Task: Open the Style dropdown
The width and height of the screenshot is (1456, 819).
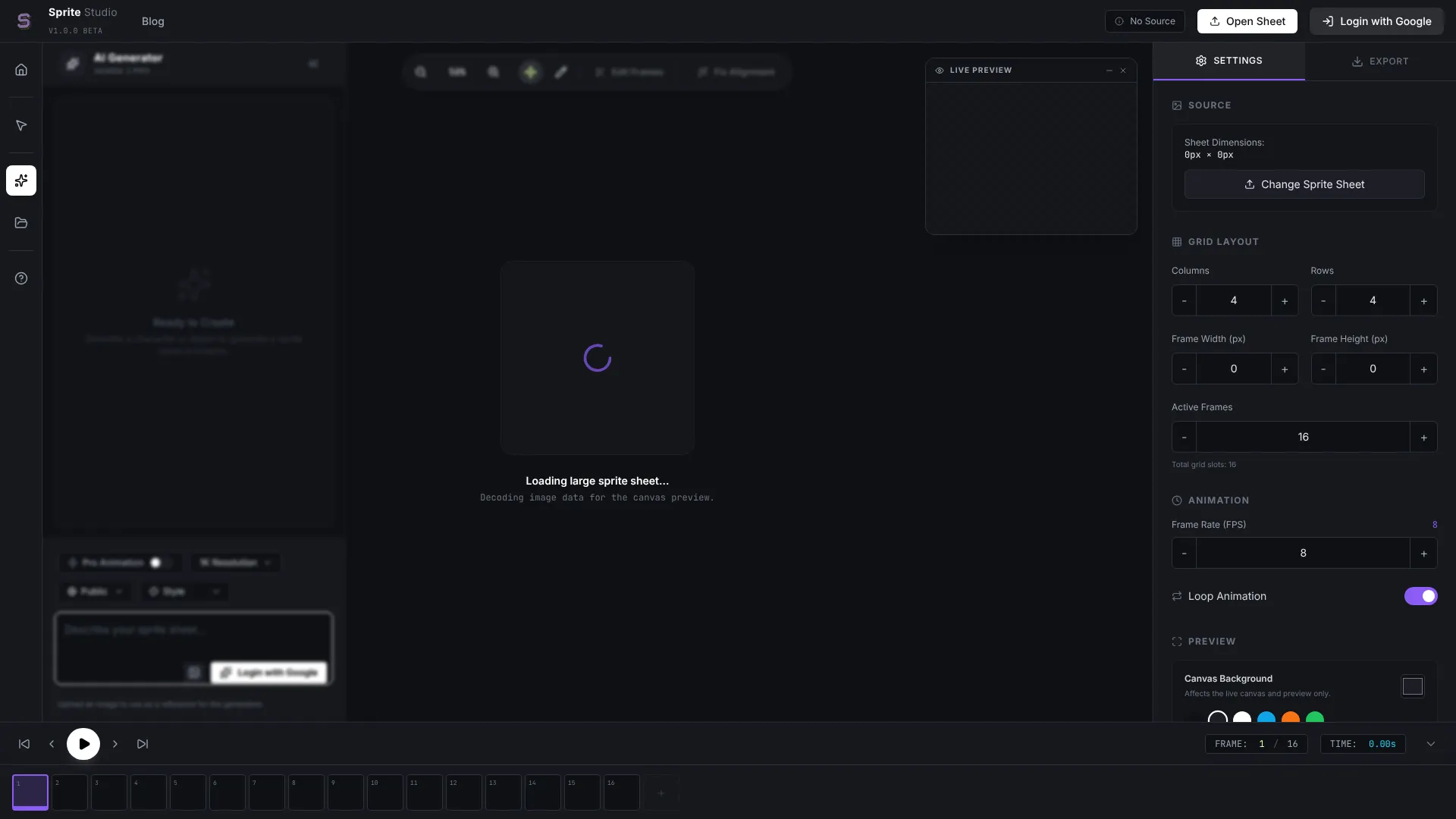Action: (184, 591)
